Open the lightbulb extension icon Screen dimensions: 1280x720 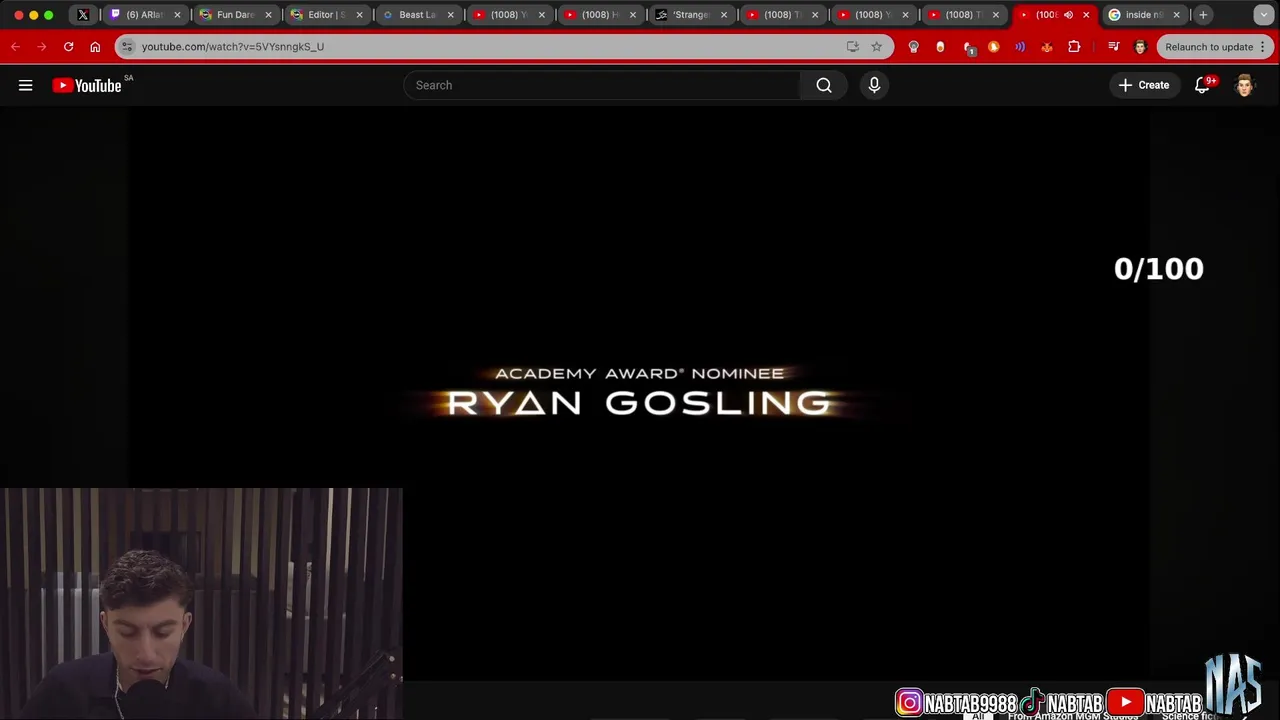pyautogui.click(x=913, y=47)
